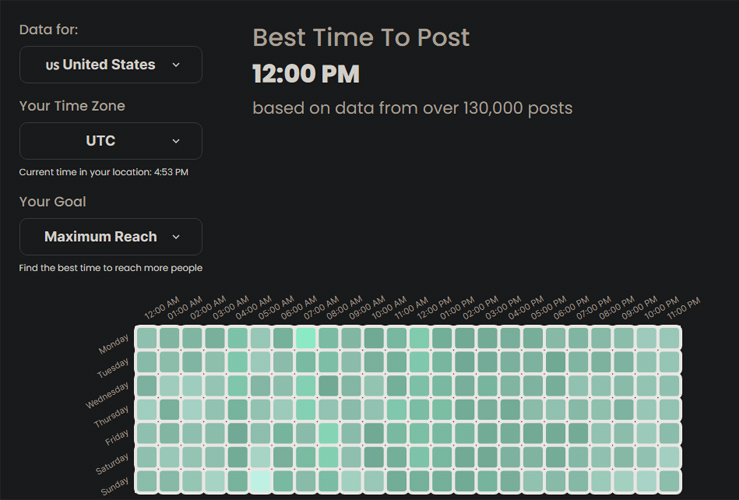
Task: Select the Saturday 04:00 AM heatmap cell
Action: 238,457
